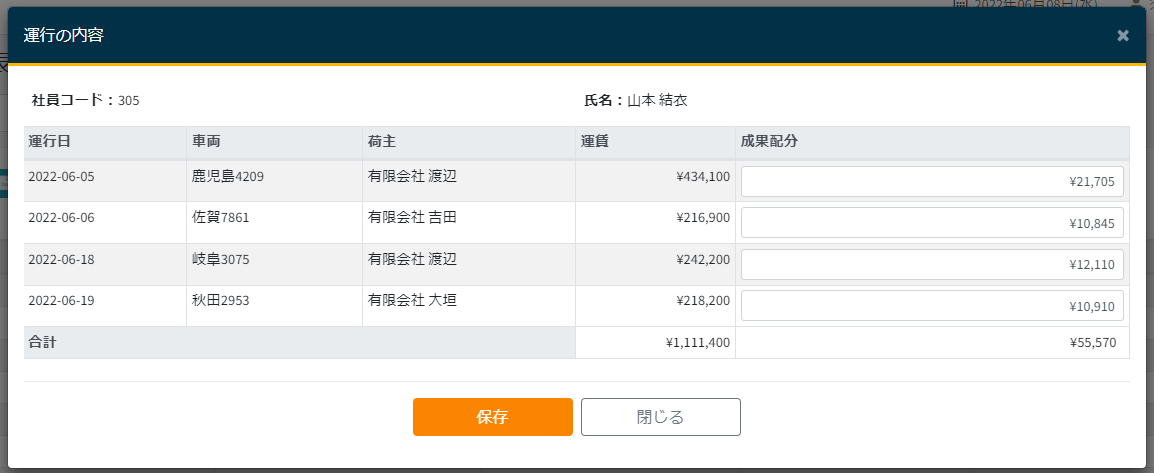This screenshot has height=473, width=1154.
Task: Select the total fare ¥1,111,400
Action: click(697, 343)
